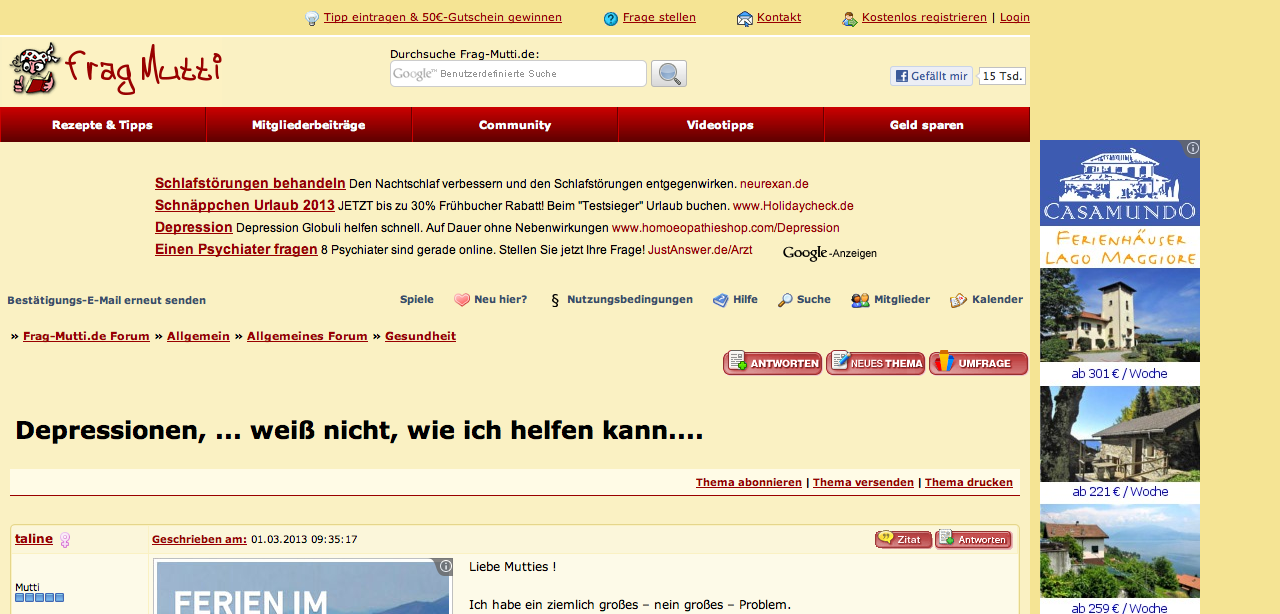Click the Facebook Gefällt mir button
The height and width of the screenshot is (614, 1280).
click(x=931, y=76)
